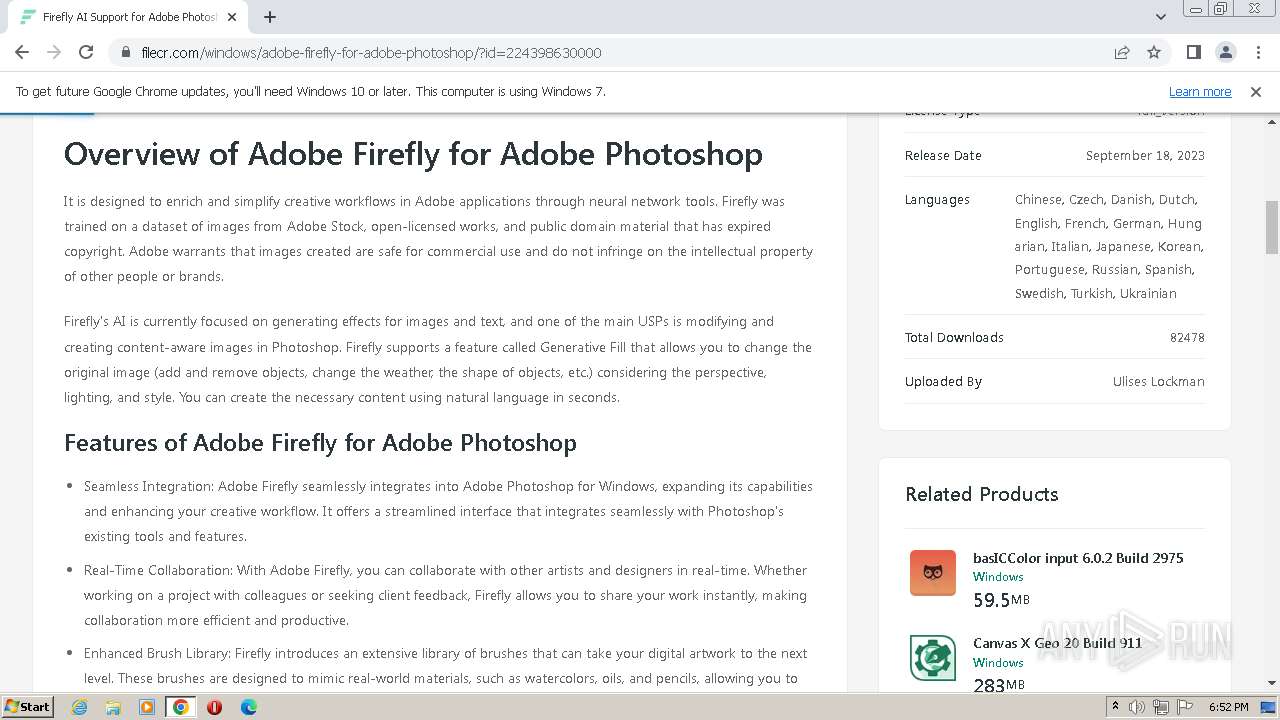Open Windows Media Player from taskbar
Viewport: 1280px width, 720px height.
[x=147, y=707]
